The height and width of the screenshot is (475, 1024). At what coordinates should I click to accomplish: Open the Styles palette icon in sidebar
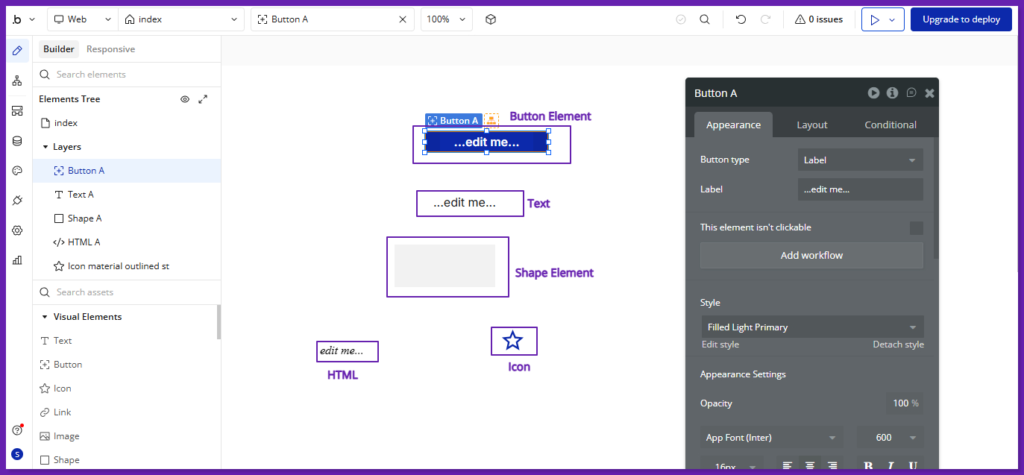17,171
